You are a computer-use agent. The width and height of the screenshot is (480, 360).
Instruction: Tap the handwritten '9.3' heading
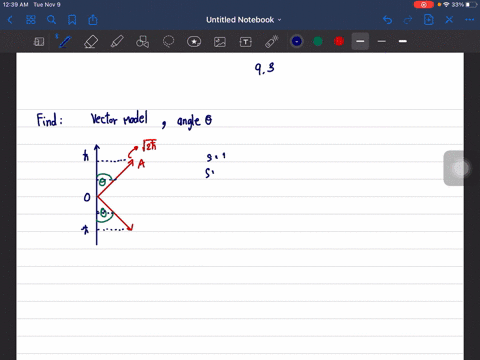(x=265, y=68)
